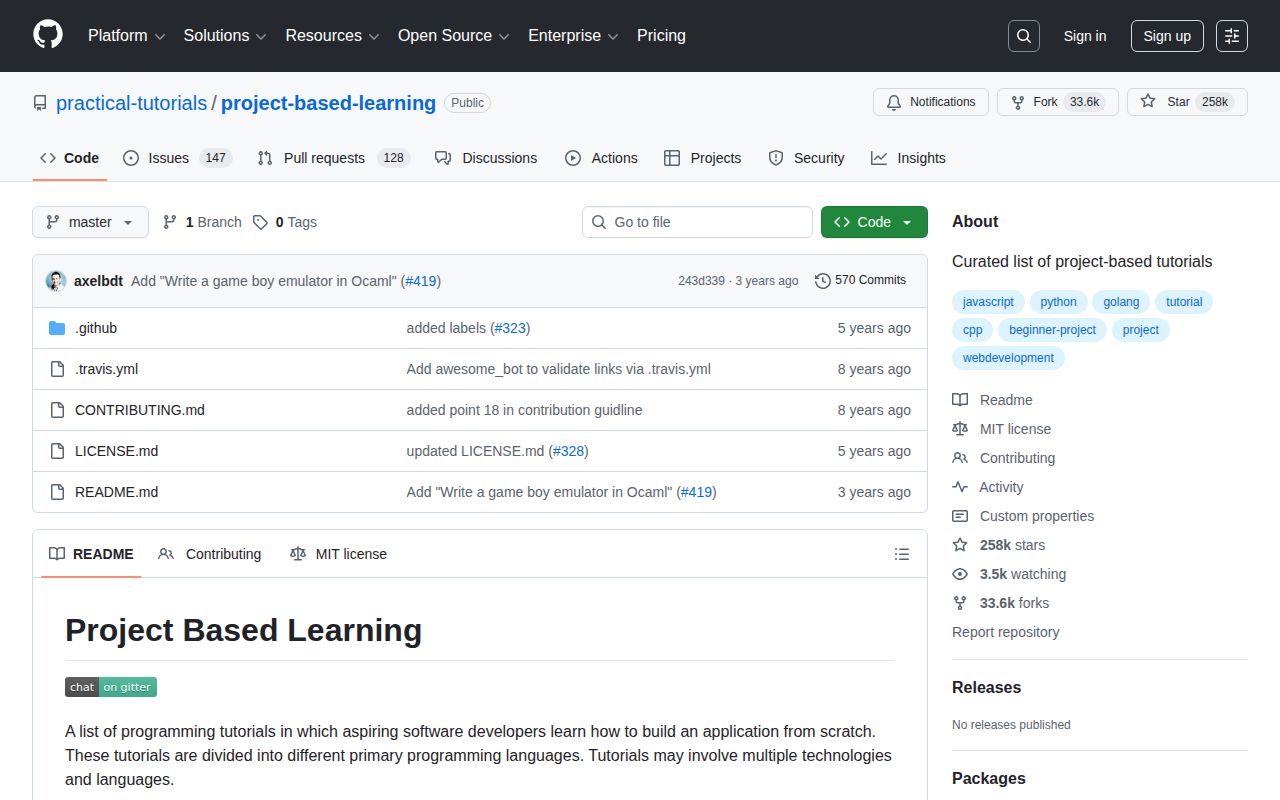This screenshot has width=1280, height=800.
Task: Click inside the Go to file field
Action: [x=697, y=222]
